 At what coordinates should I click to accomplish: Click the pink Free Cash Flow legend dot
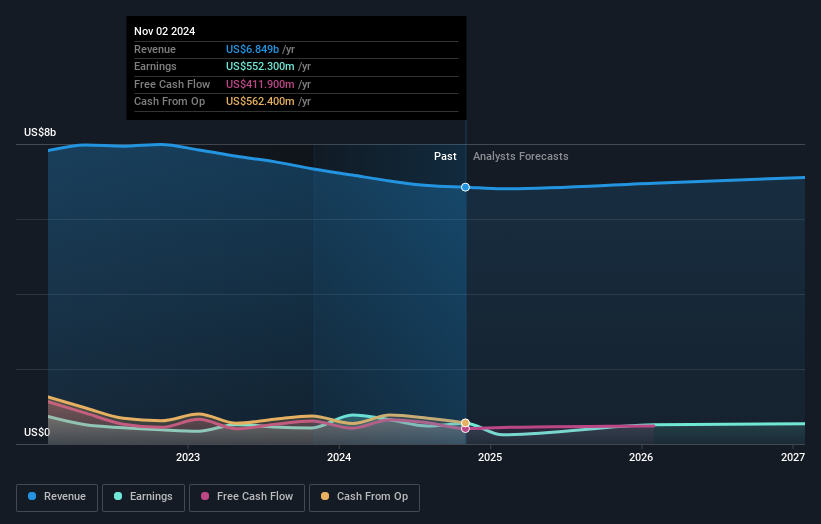[205, 496]
